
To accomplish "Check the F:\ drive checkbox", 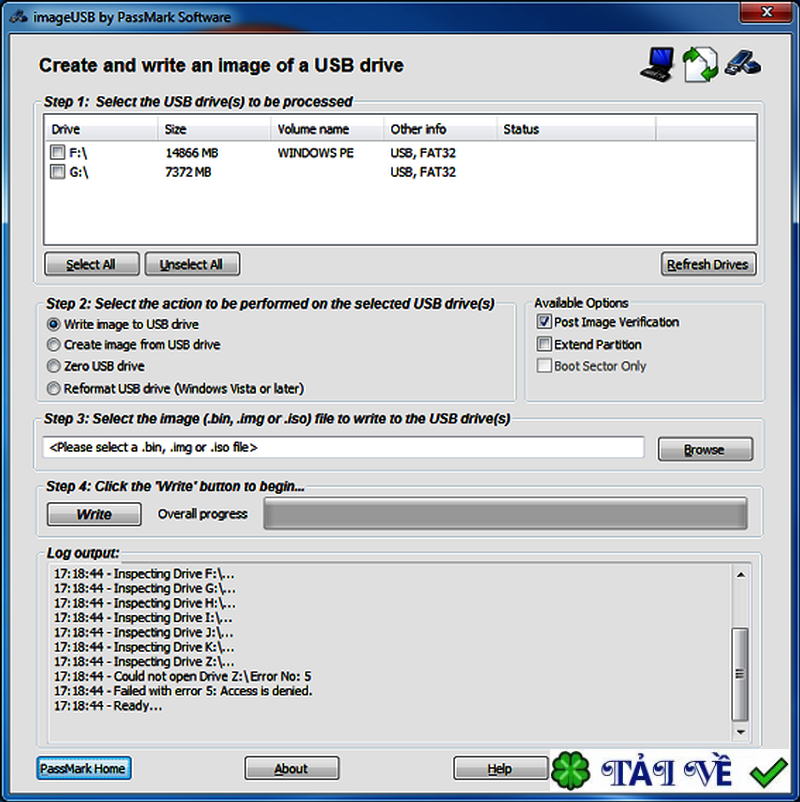I will tap(57, 152).
